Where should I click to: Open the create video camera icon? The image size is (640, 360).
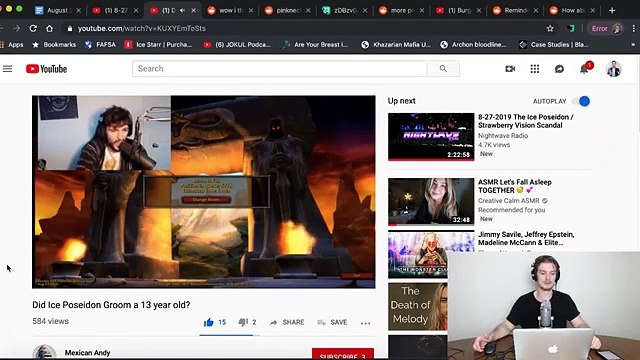tap(510, 69)
